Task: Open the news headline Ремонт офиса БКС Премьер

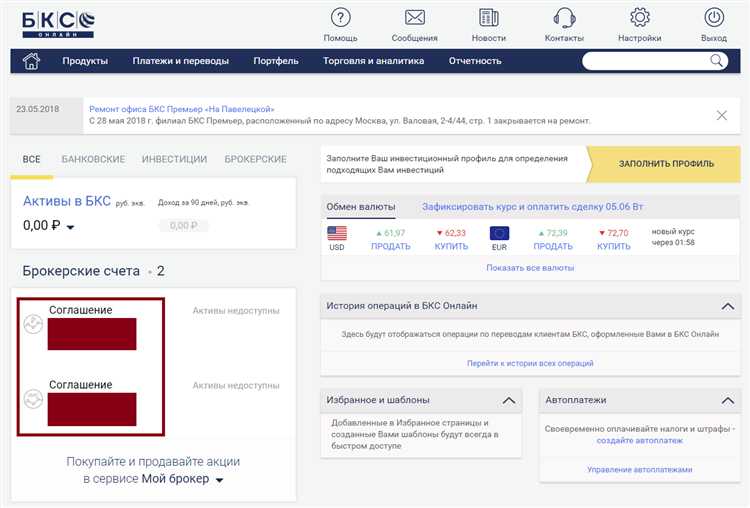Action: tap(182, 109)
